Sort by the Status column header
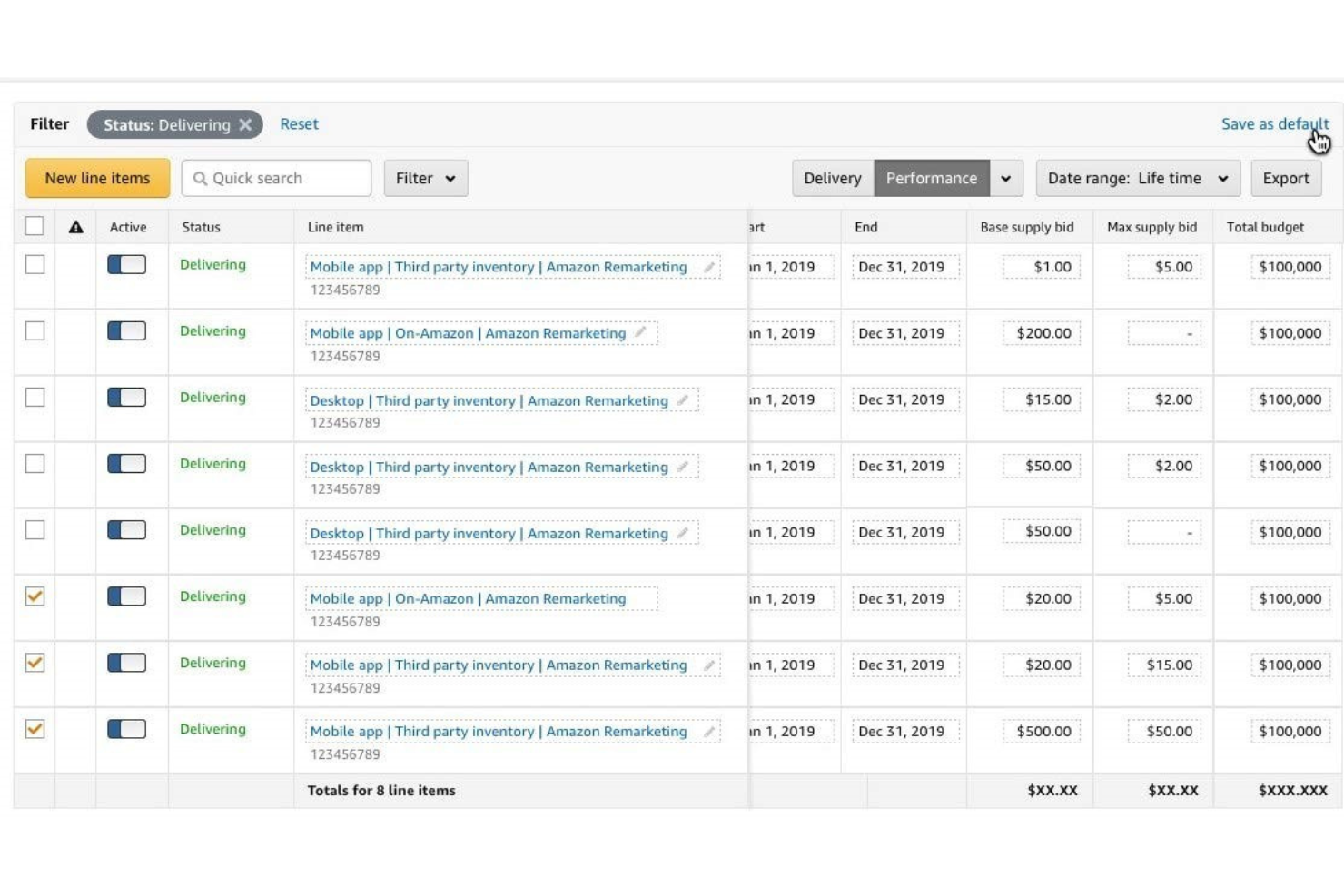 click(201, 227)
